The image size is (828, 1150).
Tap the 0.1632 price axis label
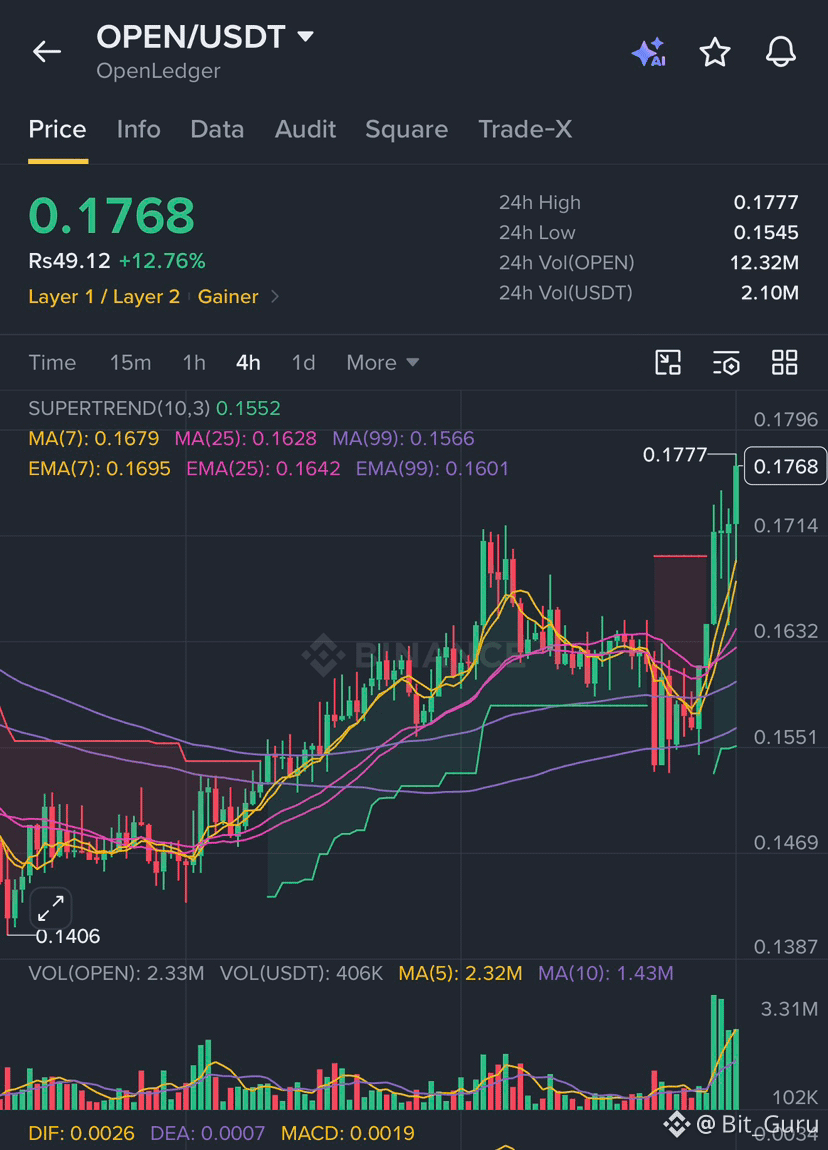(785, 631)
